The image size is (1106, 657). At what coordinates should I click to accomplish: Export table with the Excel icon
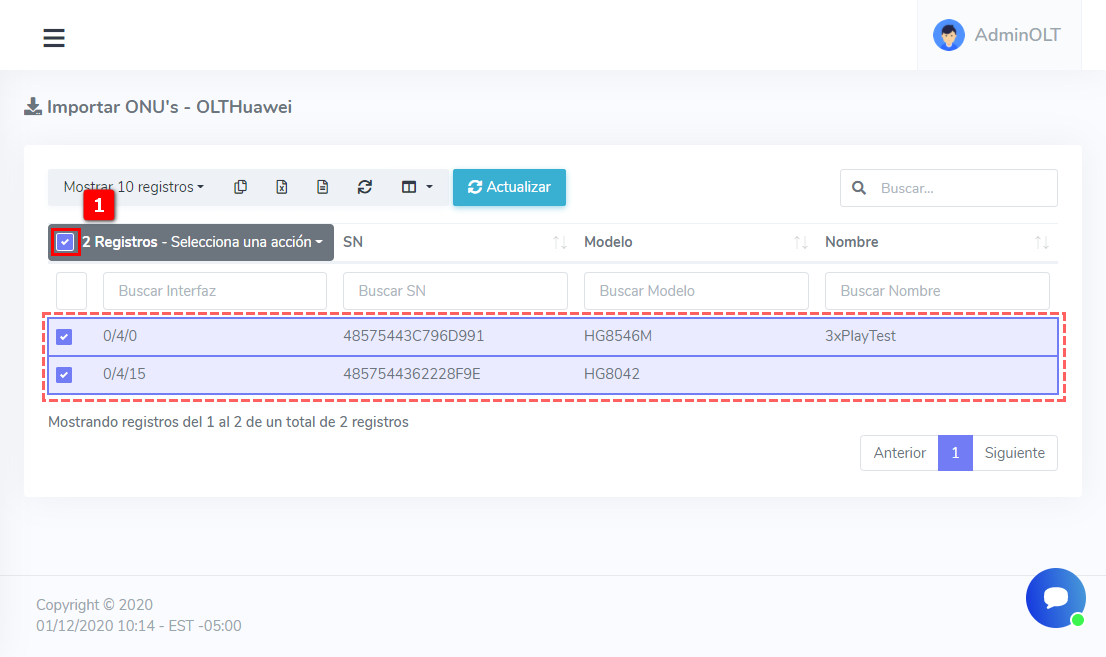point(282,187)
